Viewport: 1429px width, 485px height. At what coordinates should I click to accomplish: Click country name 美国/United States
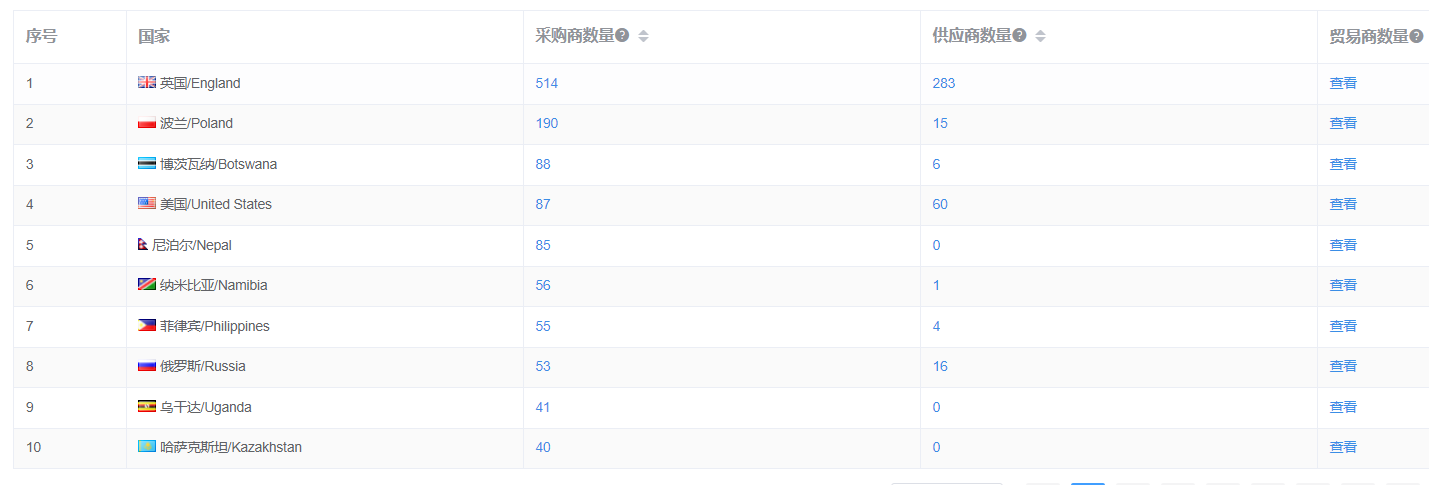point(216,204)
